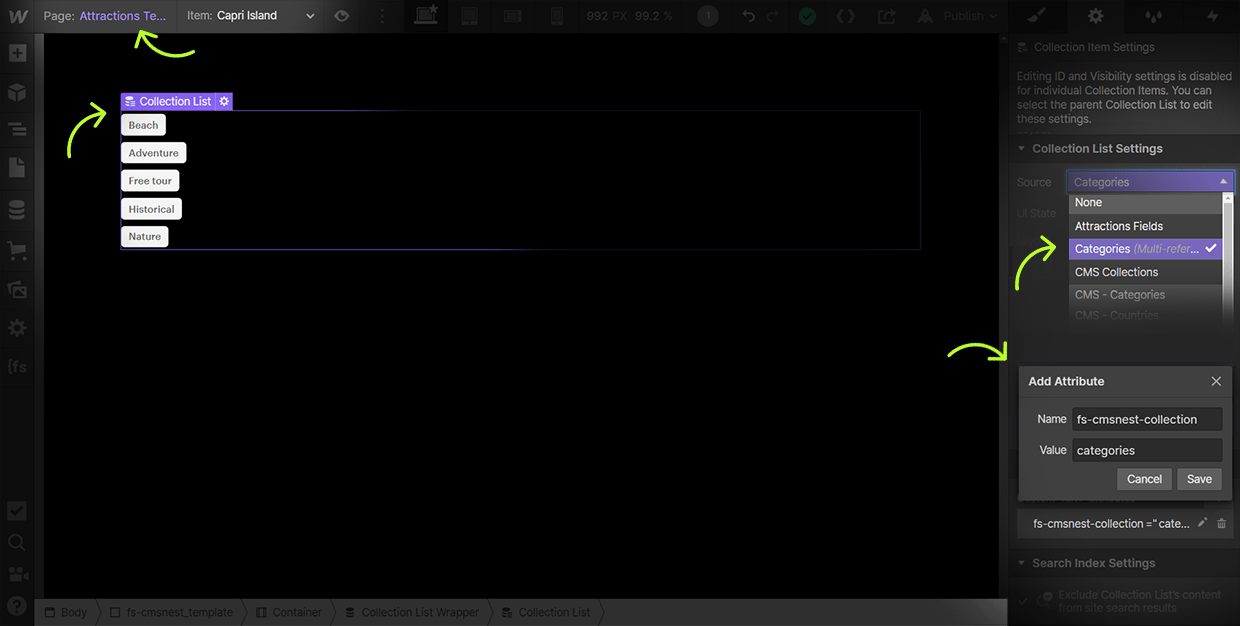Viewport: 1240px width, 626px height.
Task: Open Collection List settings gear on canvas
Action: tap(224, 101)
